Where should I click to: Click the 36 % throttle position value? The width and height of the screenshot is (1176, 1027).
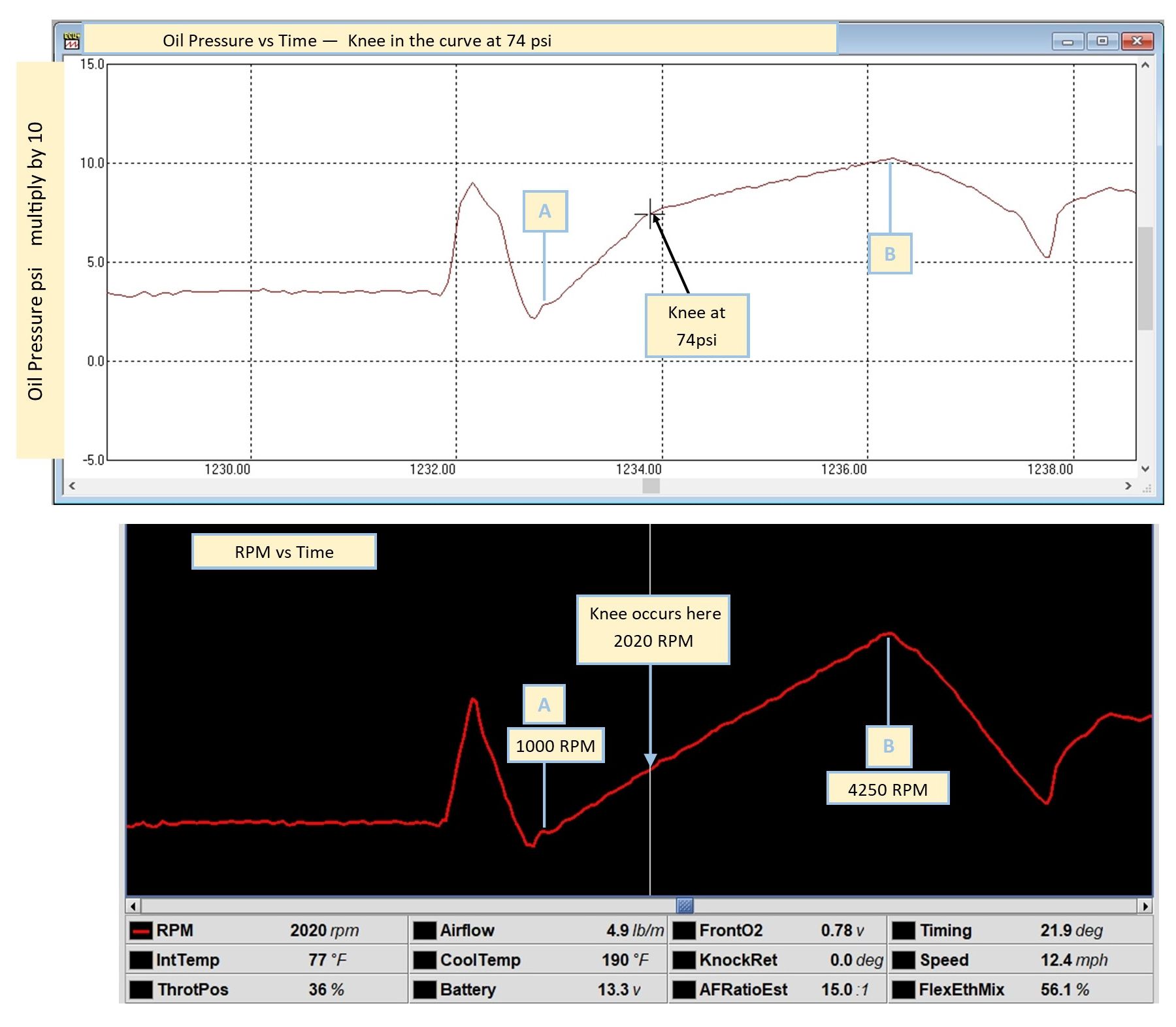tap(326, 989)
